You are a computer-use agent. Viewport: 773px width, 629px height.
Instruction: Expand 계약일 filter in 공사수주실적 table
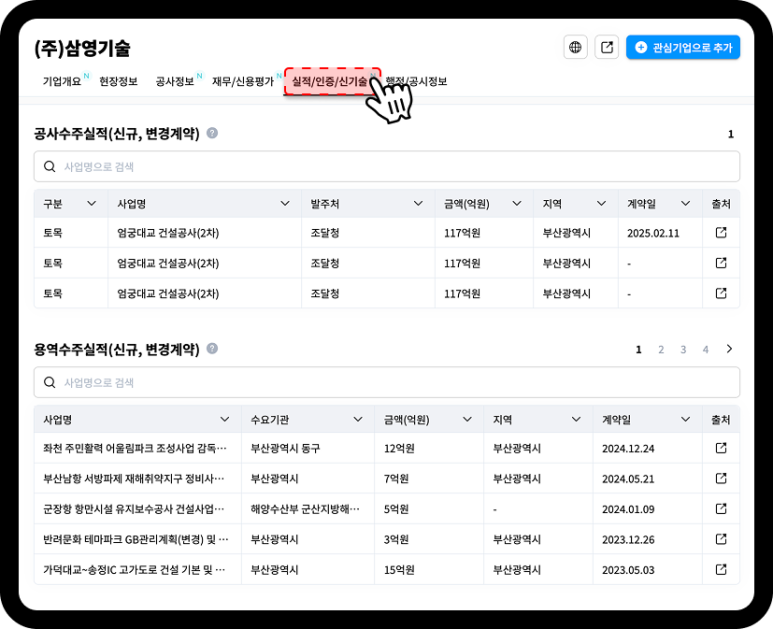(x=685, y=203)
